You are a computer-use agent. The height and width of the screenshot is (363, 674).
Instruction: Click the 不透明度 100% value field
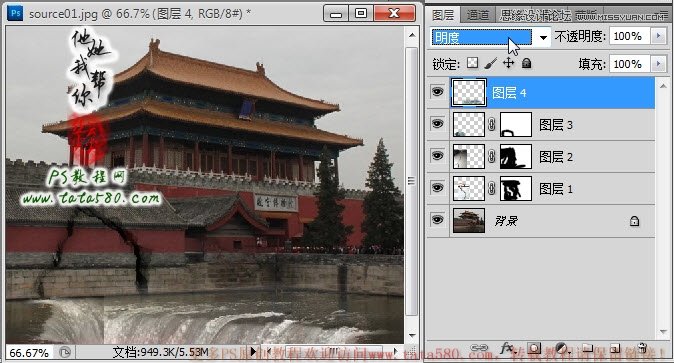point(631,36)
